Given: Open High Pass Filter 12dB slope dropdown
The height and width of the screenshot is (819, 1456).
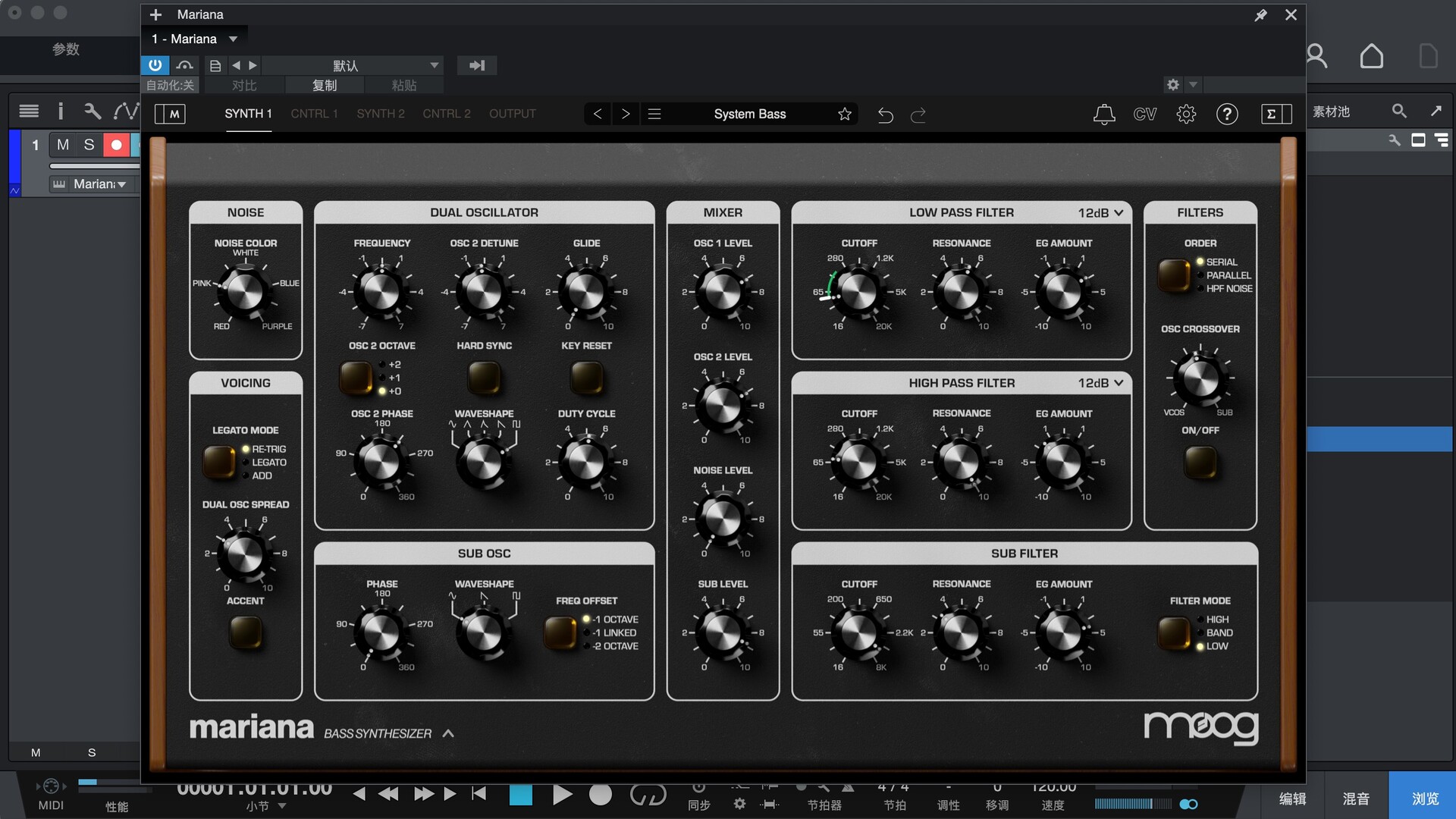Looking at the screenshot, I should click(x=1100, y=384).
